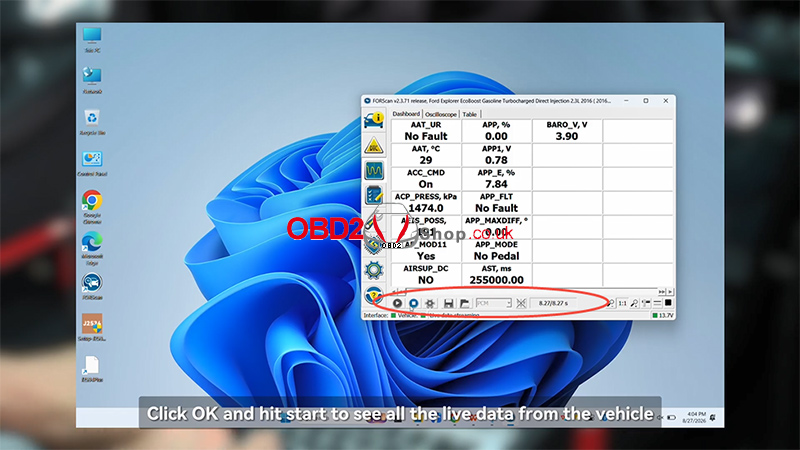Click the 8.27/8.27 s time field
800x450 pixels.
pos(553,303)
